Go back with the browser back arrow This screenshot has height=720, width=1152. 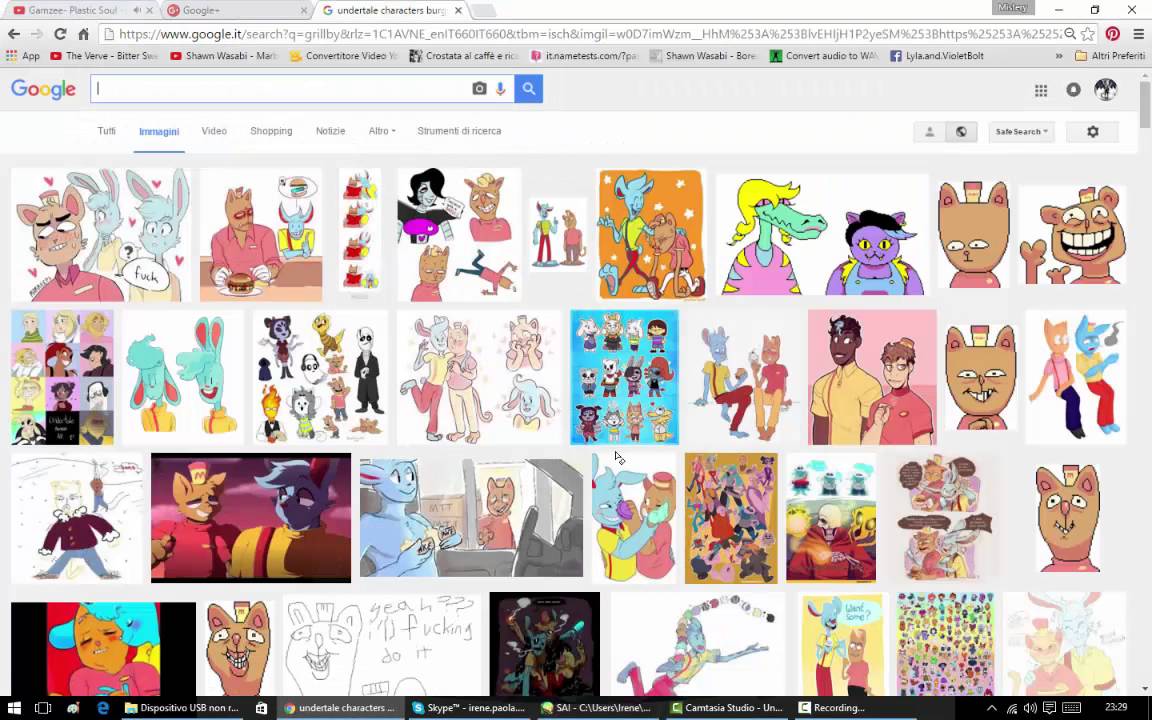pyautogui.click(x=14, y=34)
